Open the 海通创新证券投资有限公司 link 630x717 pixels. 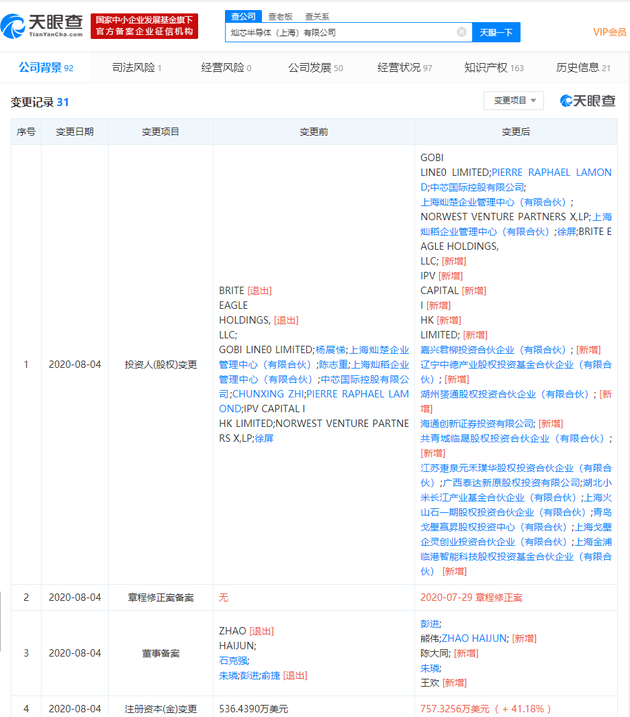[477, 424]
